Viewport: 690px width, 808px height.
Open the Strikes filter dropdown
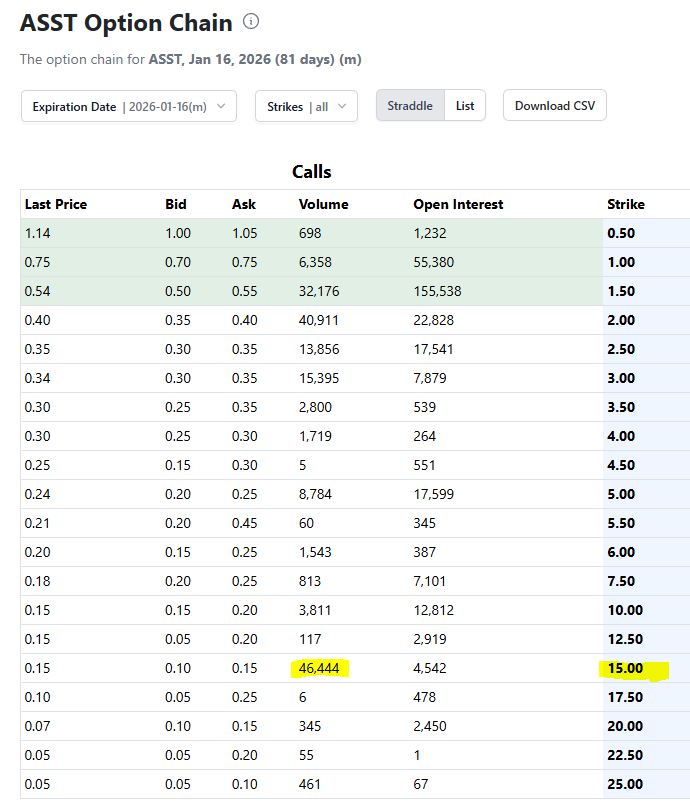pos(306,107)
